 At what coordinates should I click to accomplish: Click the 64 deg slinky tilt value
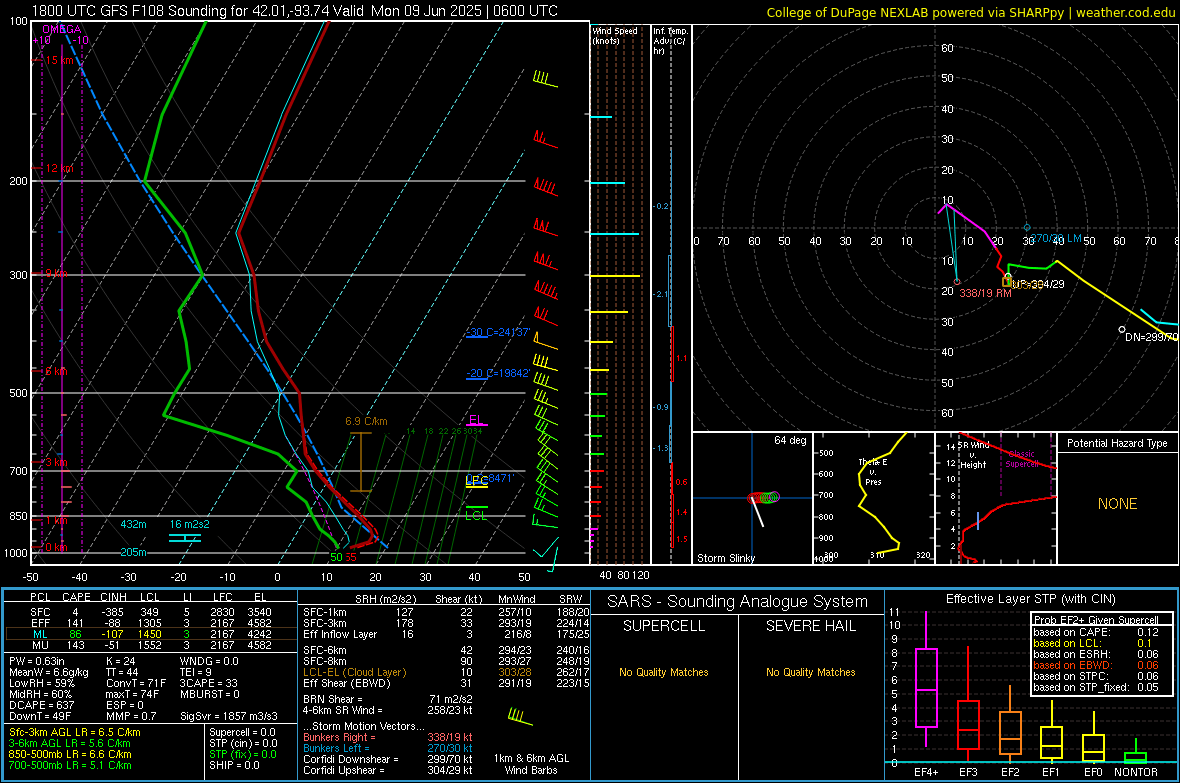(x=790, y=440)
